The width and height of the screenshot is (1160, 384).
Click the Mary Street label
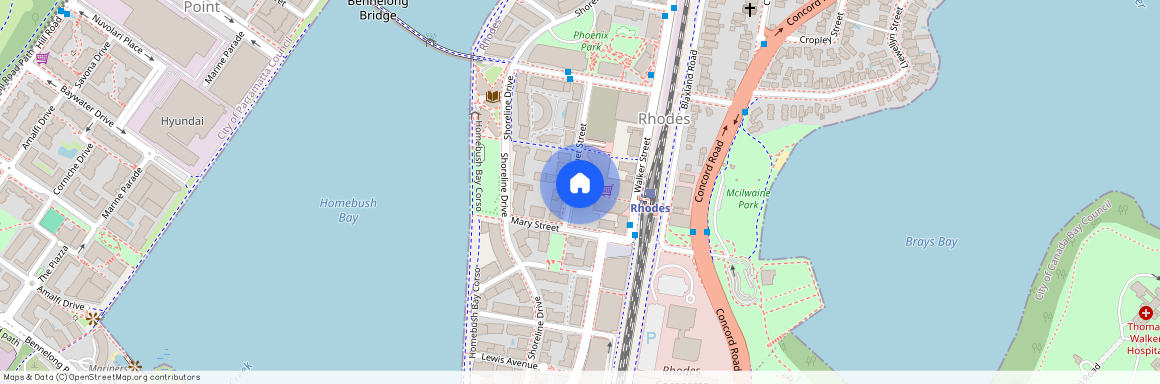coord(535,224)
